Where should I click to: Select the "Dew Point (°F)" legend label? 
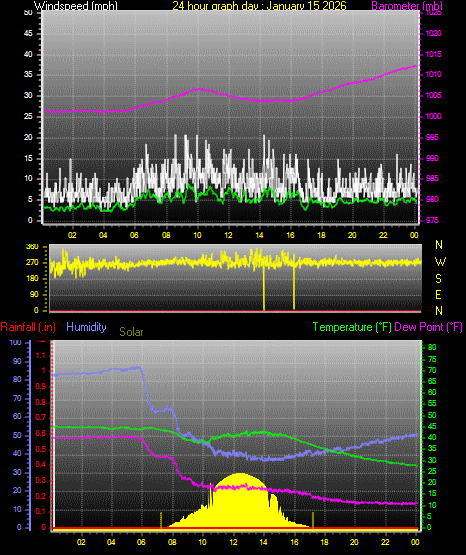428,327
